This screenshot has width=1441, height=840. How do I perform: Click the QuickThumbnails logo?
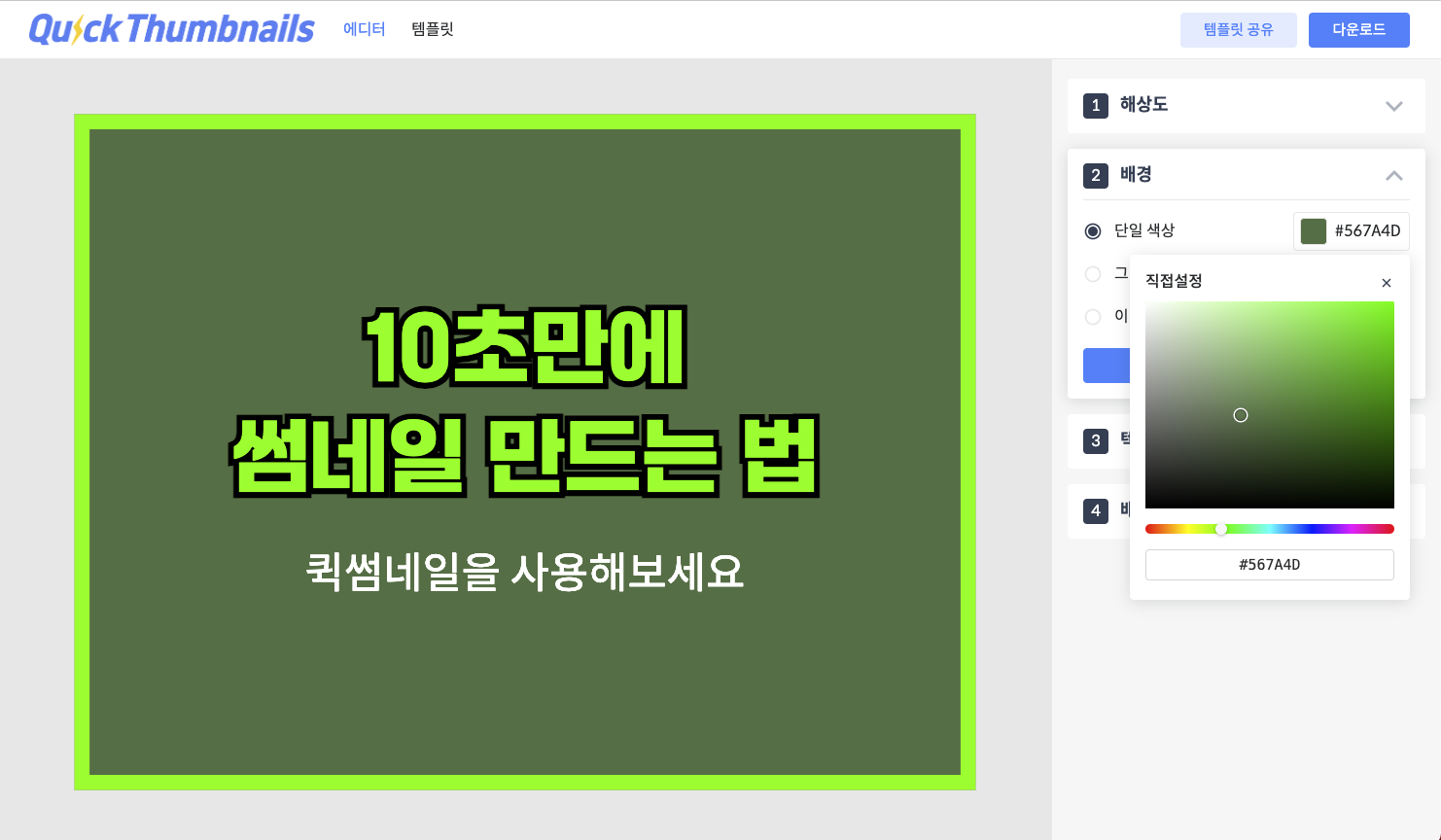(x=171, y=29)
